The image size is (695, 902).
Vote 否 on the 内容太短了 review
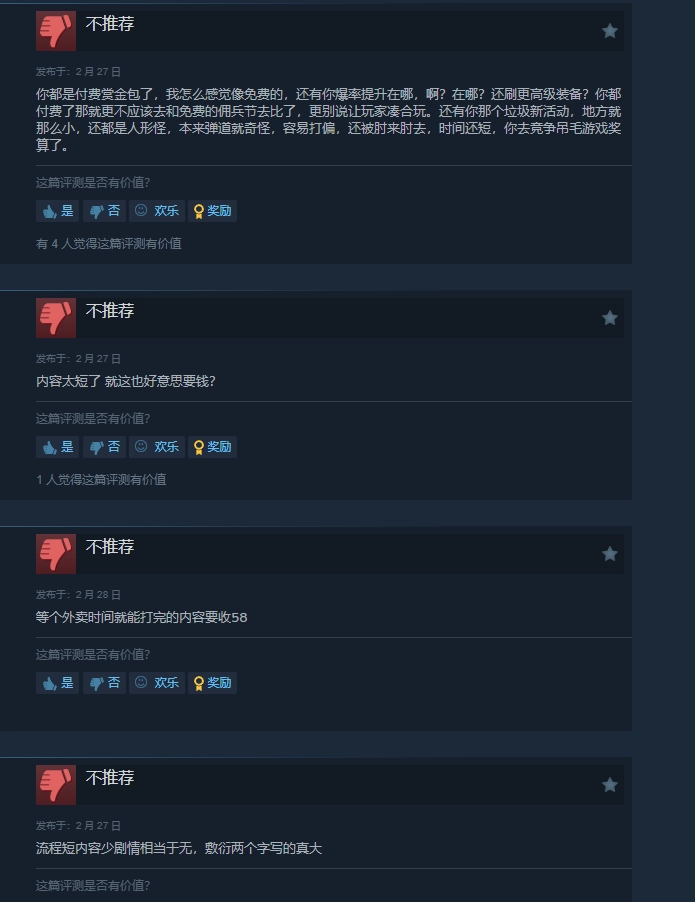104,447
